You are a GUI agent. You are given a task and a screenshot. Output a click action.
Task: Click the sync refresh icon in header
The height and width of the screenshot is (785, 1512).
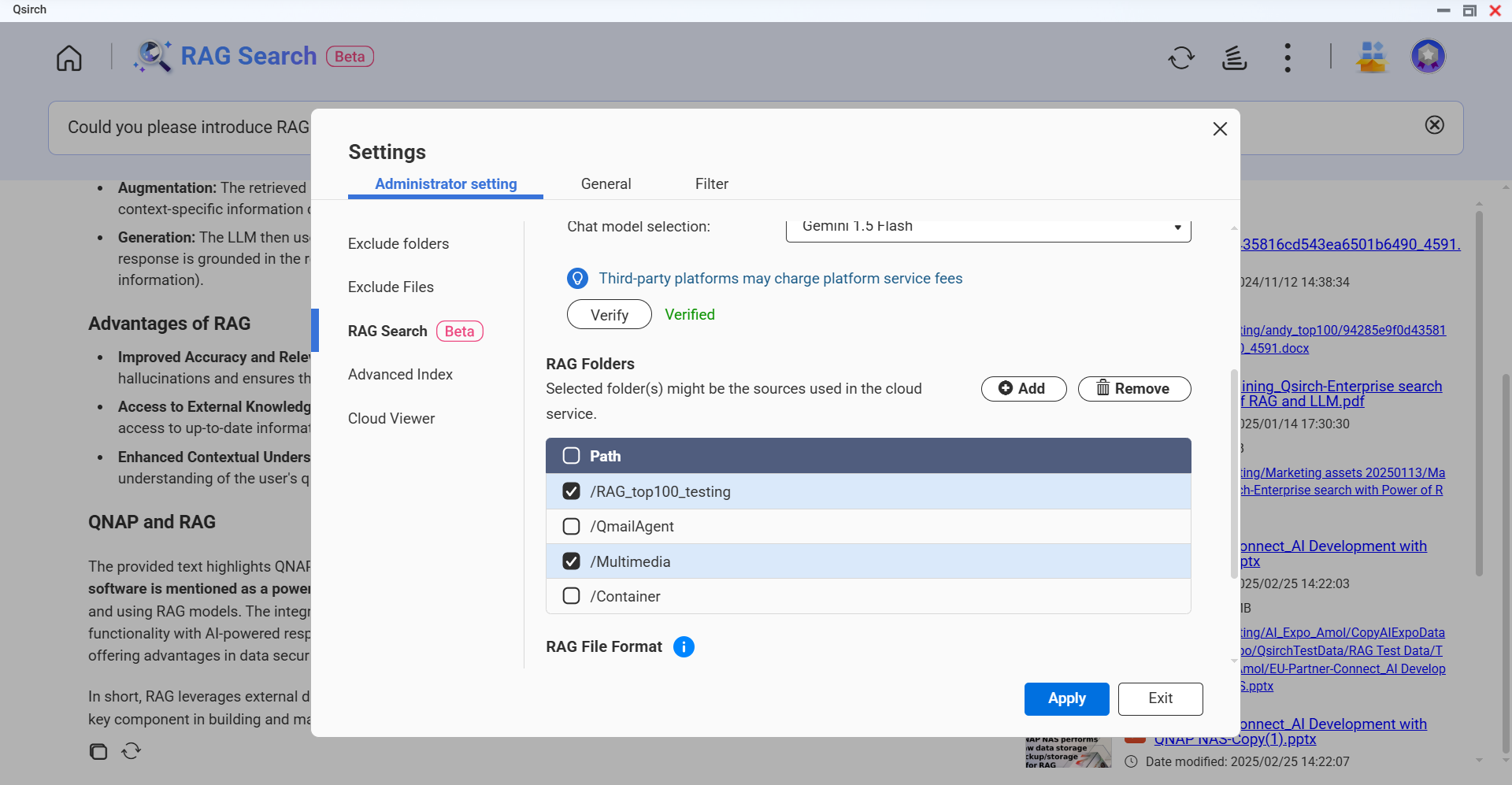coord(1181,57)
